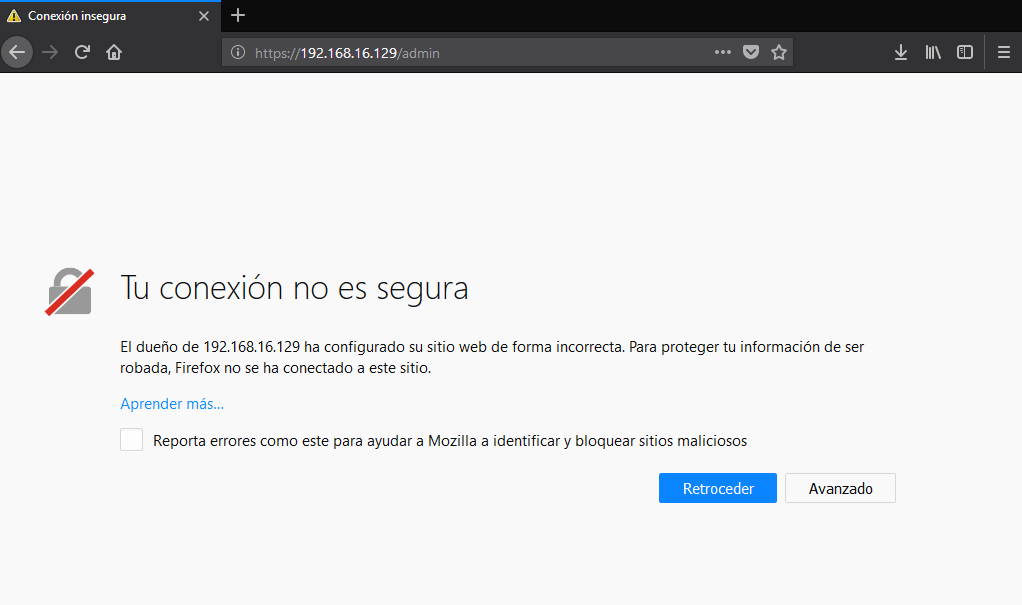
Task: Open the Downloads panel
Action: (x=900, y=53)
